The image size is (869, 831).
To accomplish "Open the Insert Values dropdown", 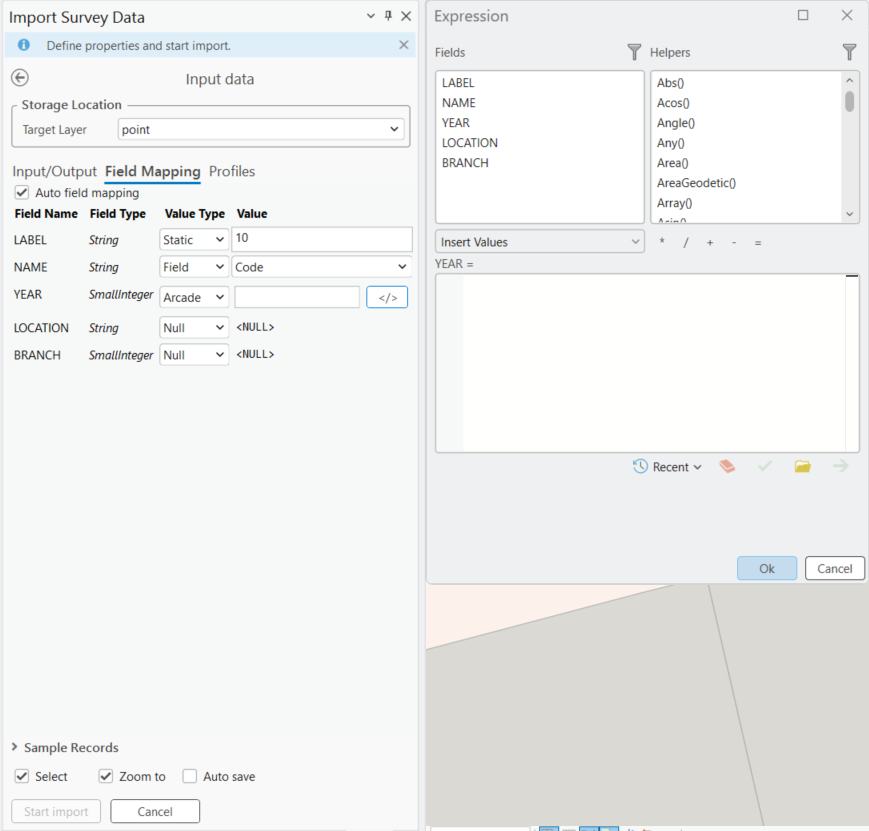I will click(540, 242).
